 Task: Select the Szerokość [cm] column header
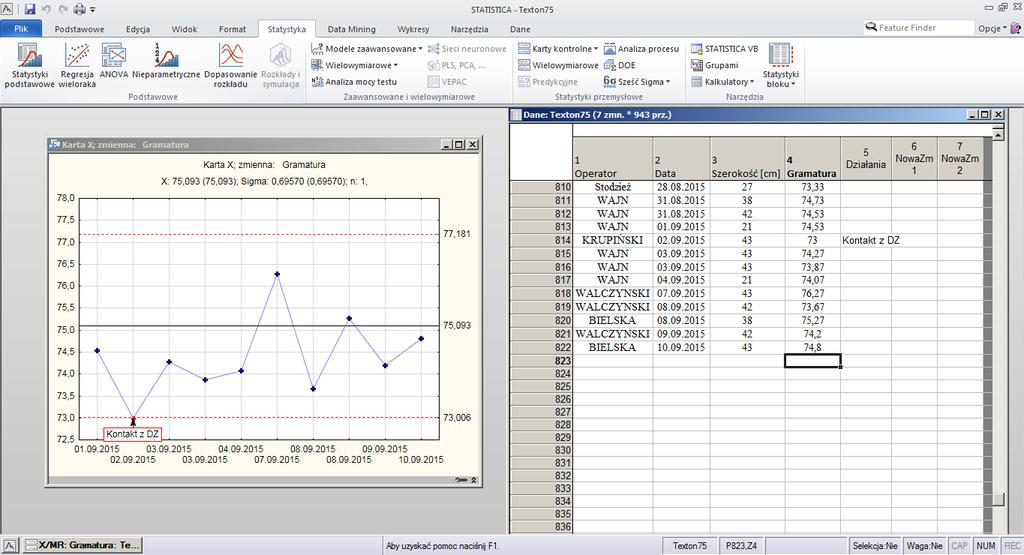[x=746, y=159]
